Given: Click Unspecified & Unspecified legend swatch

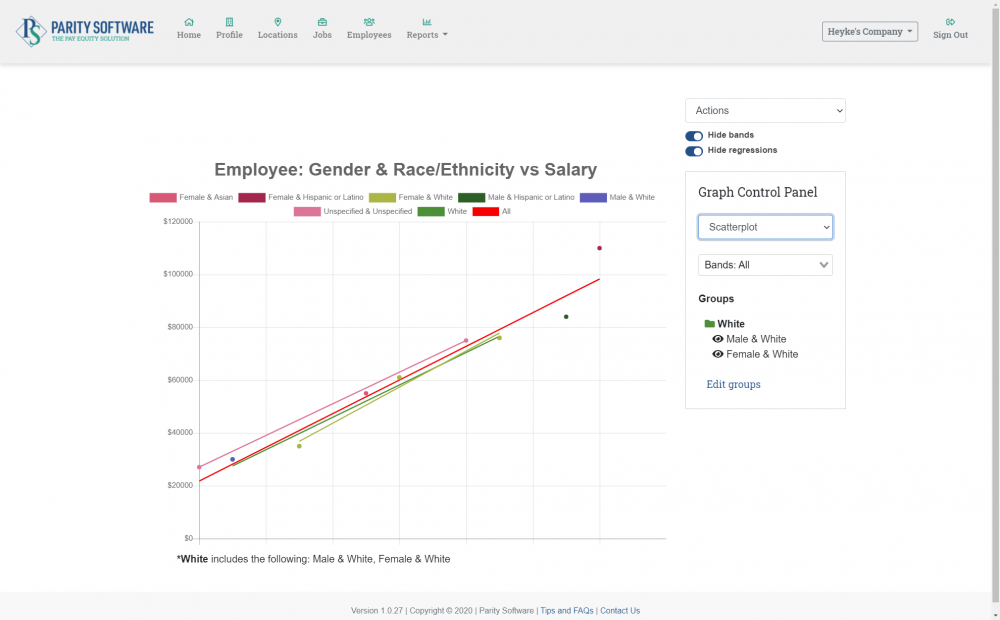Looking at the screenshot, I should click(x=307, y=212).
